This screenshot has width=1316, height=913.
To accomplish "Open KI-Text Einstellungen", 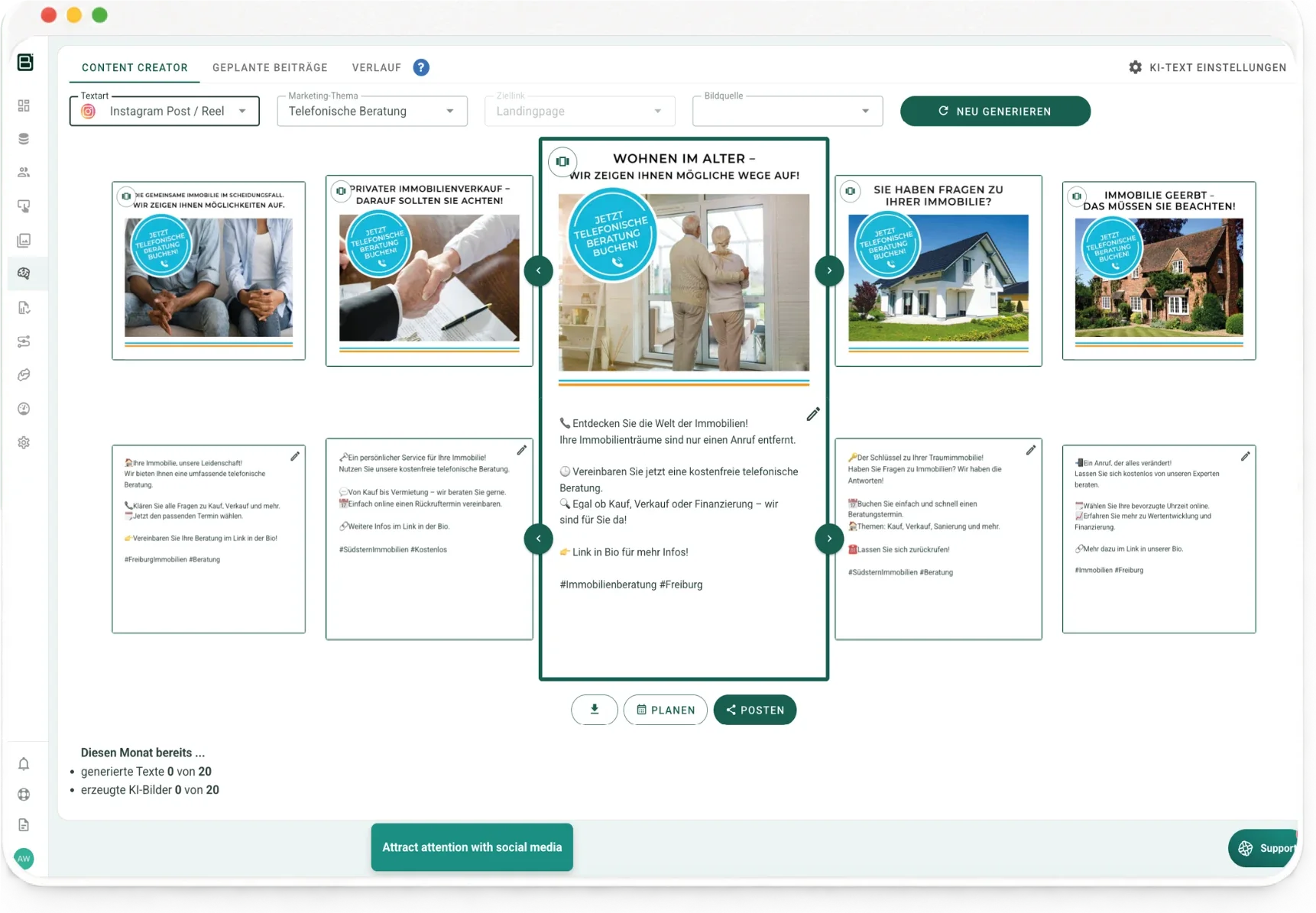I will 1207,67.
